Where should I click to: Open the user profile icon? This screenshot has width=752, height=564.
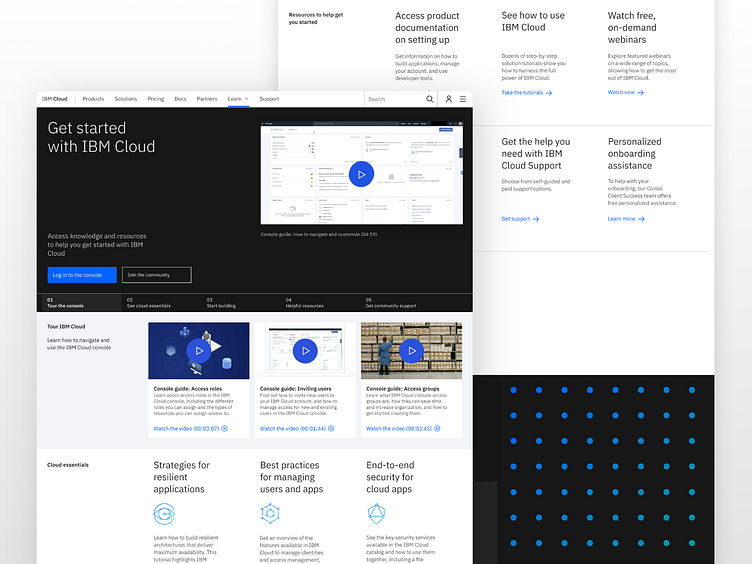[448, 99]
